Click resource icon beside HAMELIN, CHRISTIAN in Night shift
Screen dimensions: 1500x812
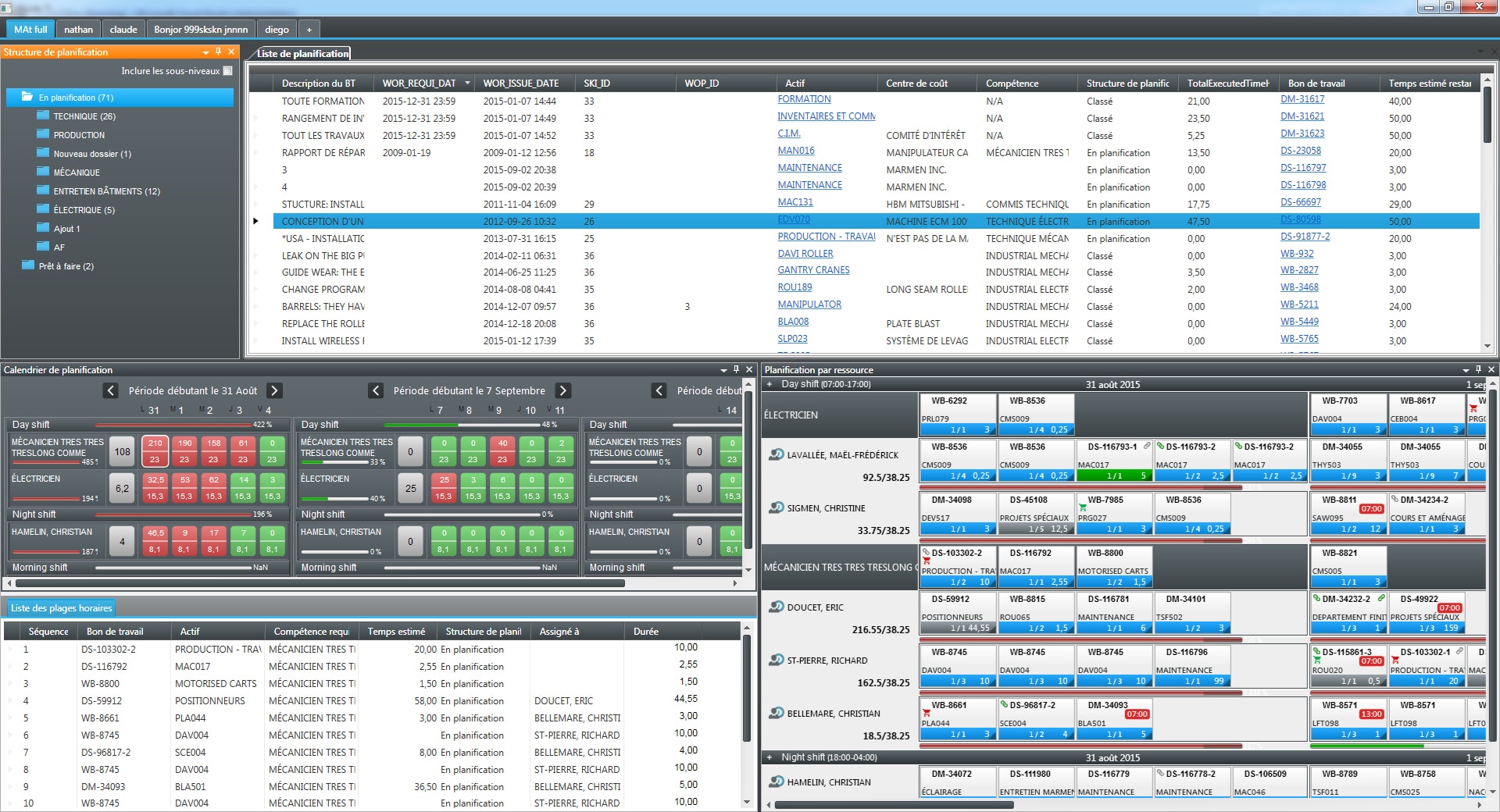(776, 782)
